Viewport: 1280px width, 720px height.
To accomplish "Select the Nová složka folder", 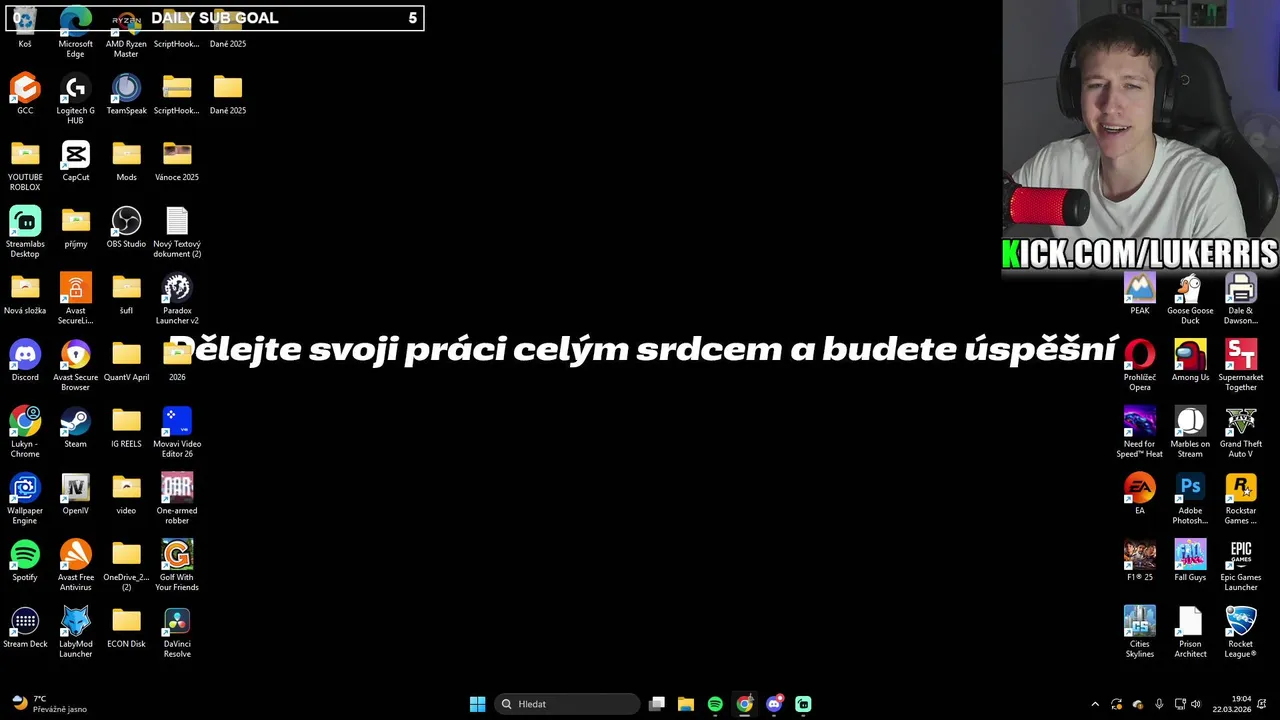I will (x=25, y=294).
